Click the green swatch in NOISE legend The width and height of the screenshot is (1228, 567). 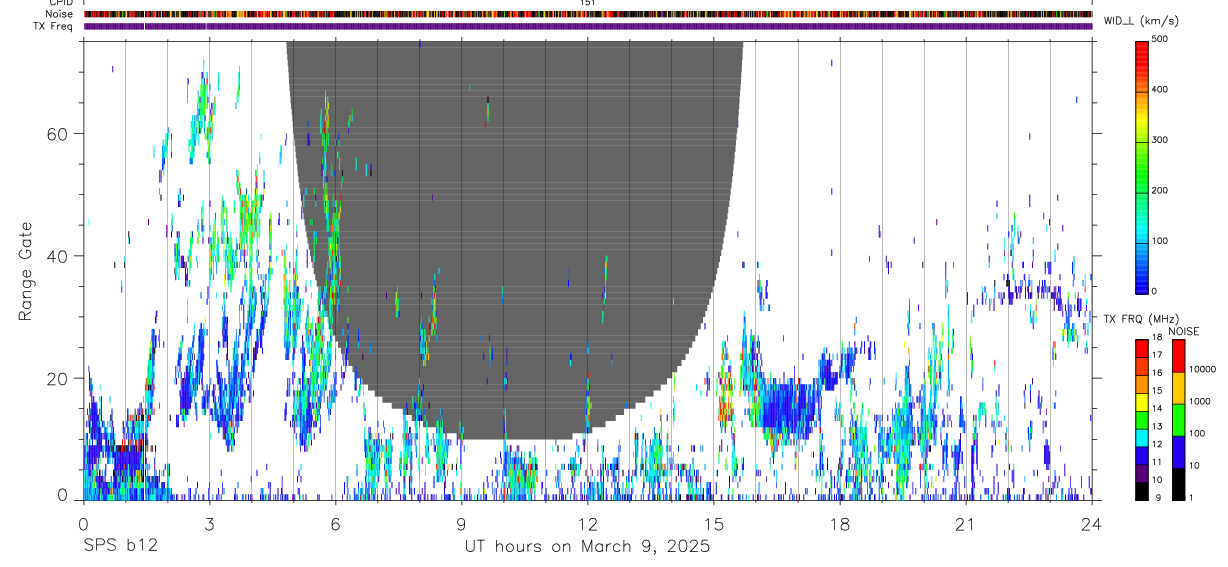pyautogui.click(x=1178, y=420)
